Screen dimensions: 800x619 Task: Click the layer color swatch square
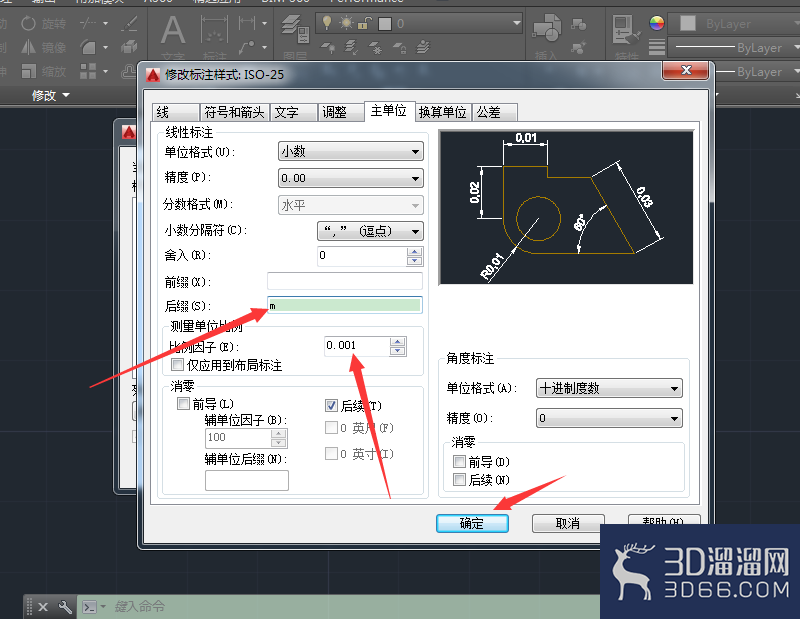(x=385, y=23)
